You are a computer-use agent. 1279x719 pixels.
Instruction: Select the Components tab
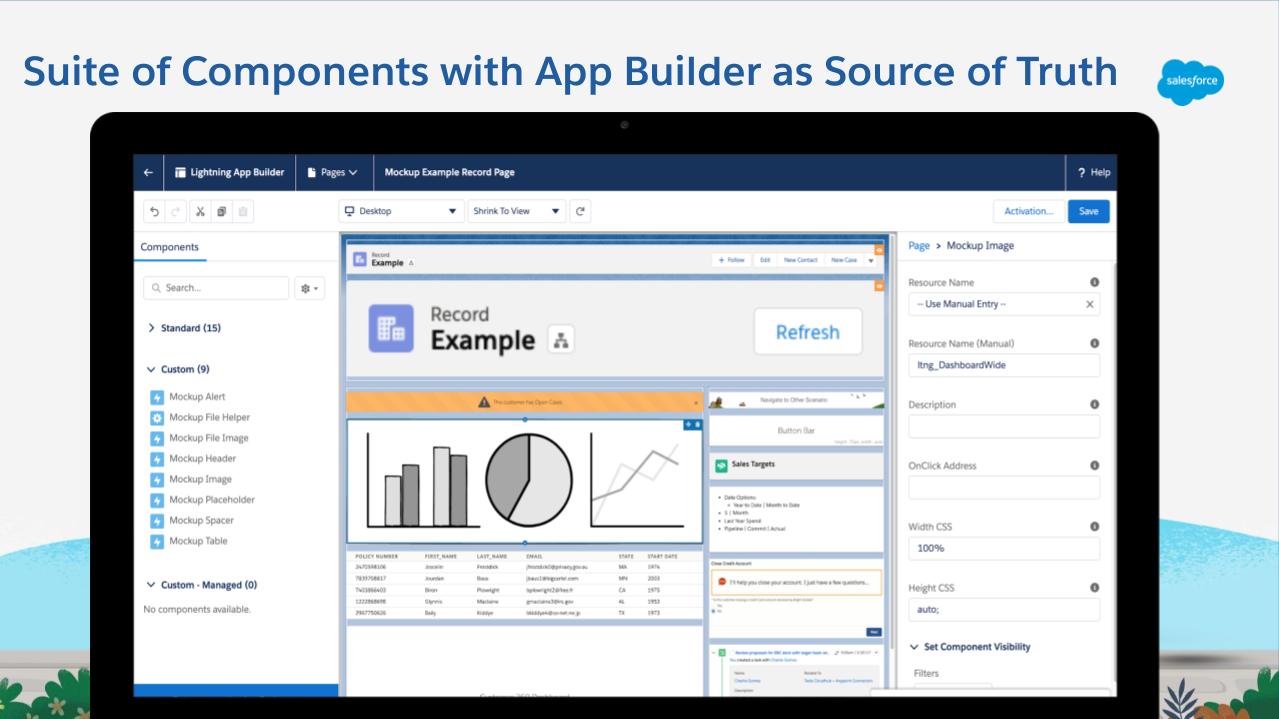(170, 247)
